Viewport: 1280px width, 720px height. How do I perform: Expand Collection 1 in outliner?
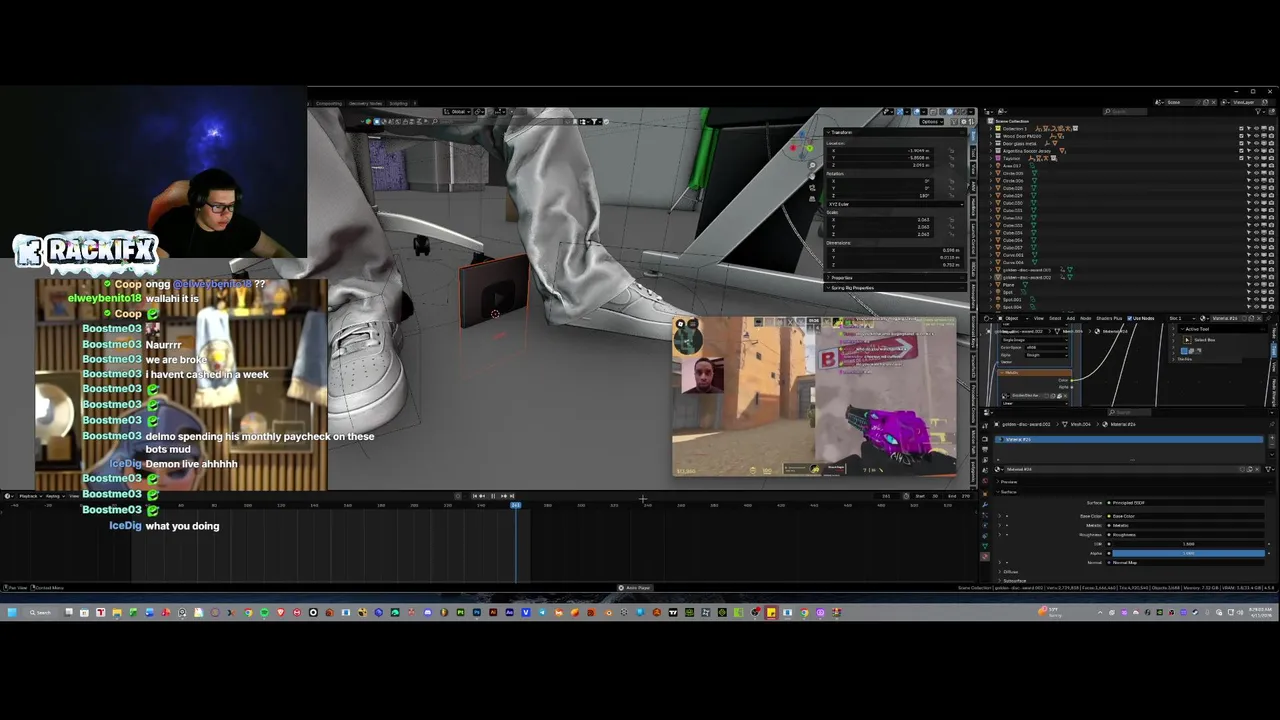point(990,128)
